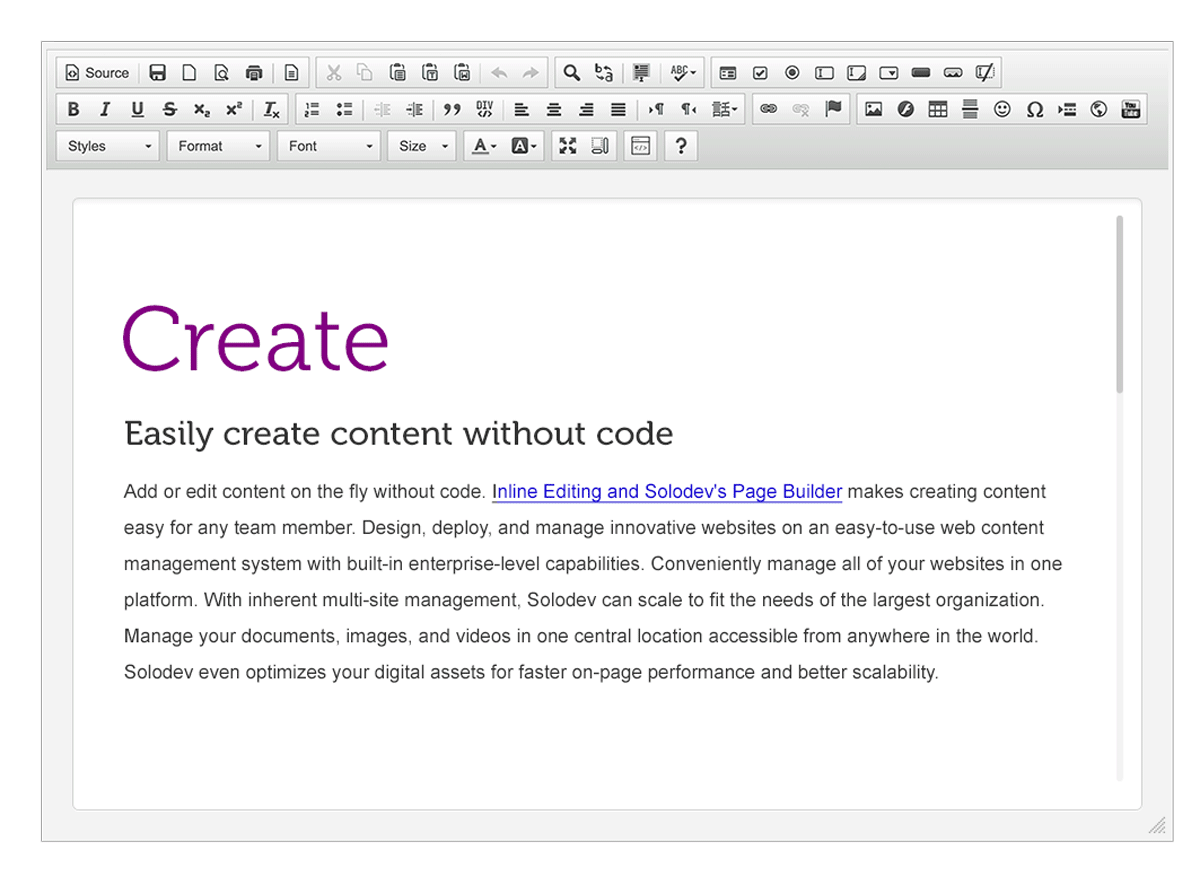Follow the Inline Editing and Page Builder link

pyautogui.click(x=668, y=492)
